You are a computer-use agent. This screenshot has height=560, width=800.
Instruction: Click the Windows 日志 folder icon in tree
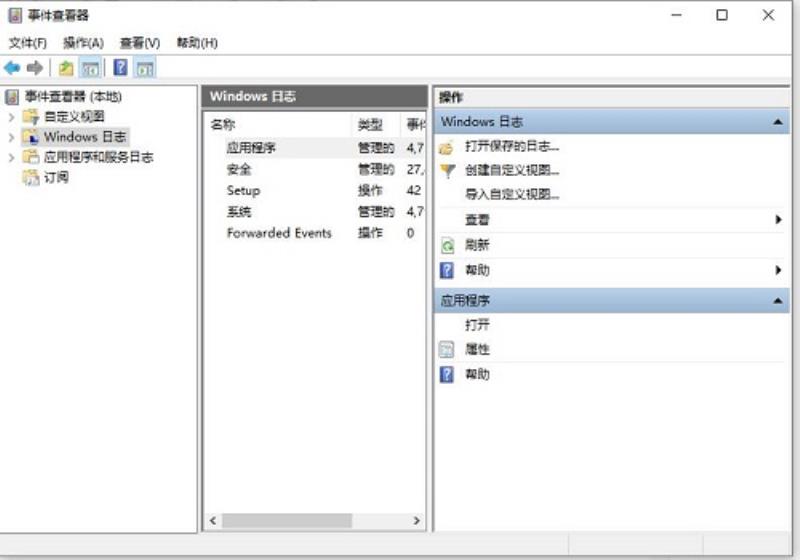tap(31, 137)
